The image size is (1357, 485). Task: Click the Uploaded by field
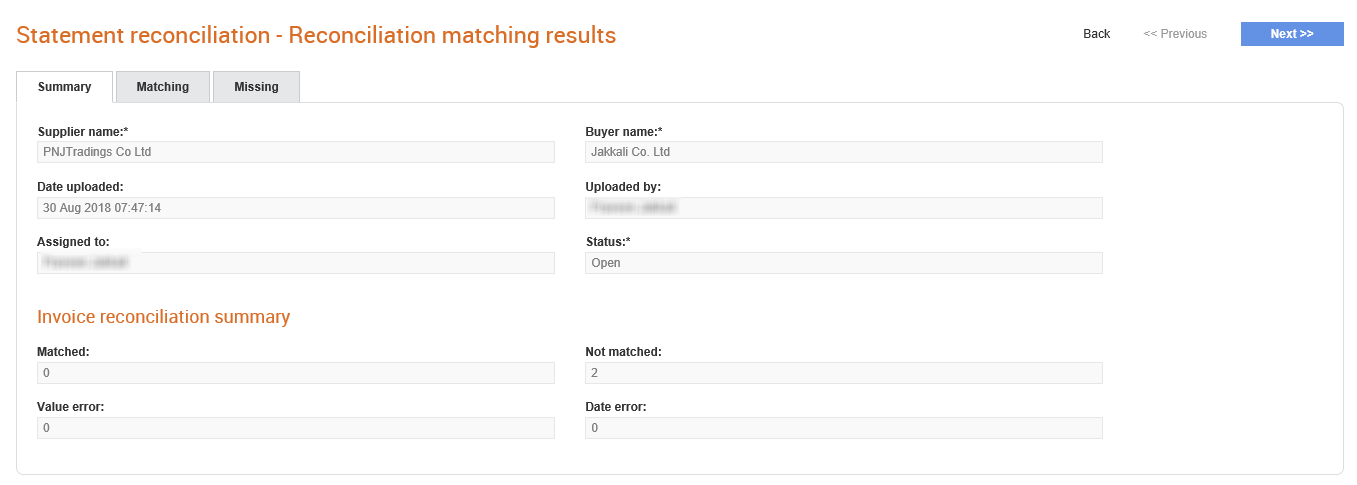pos(844,208)
